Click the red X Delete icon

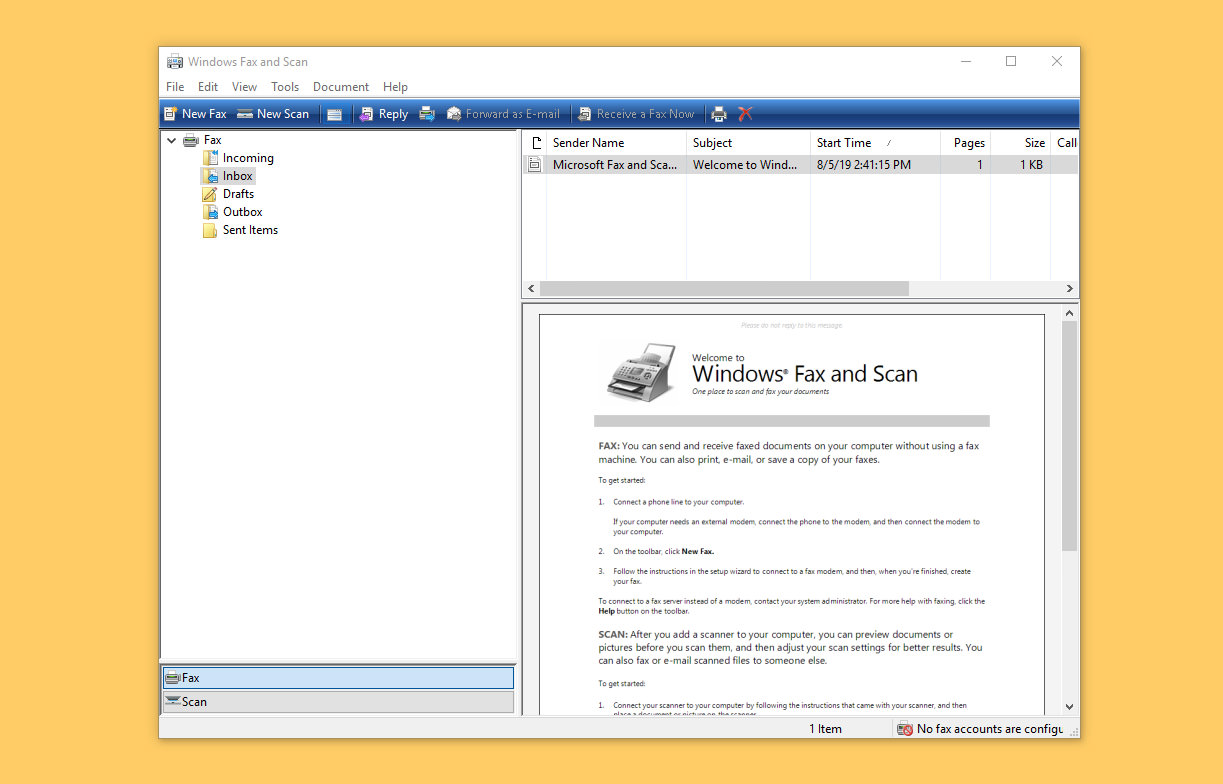tap(745, 114)
